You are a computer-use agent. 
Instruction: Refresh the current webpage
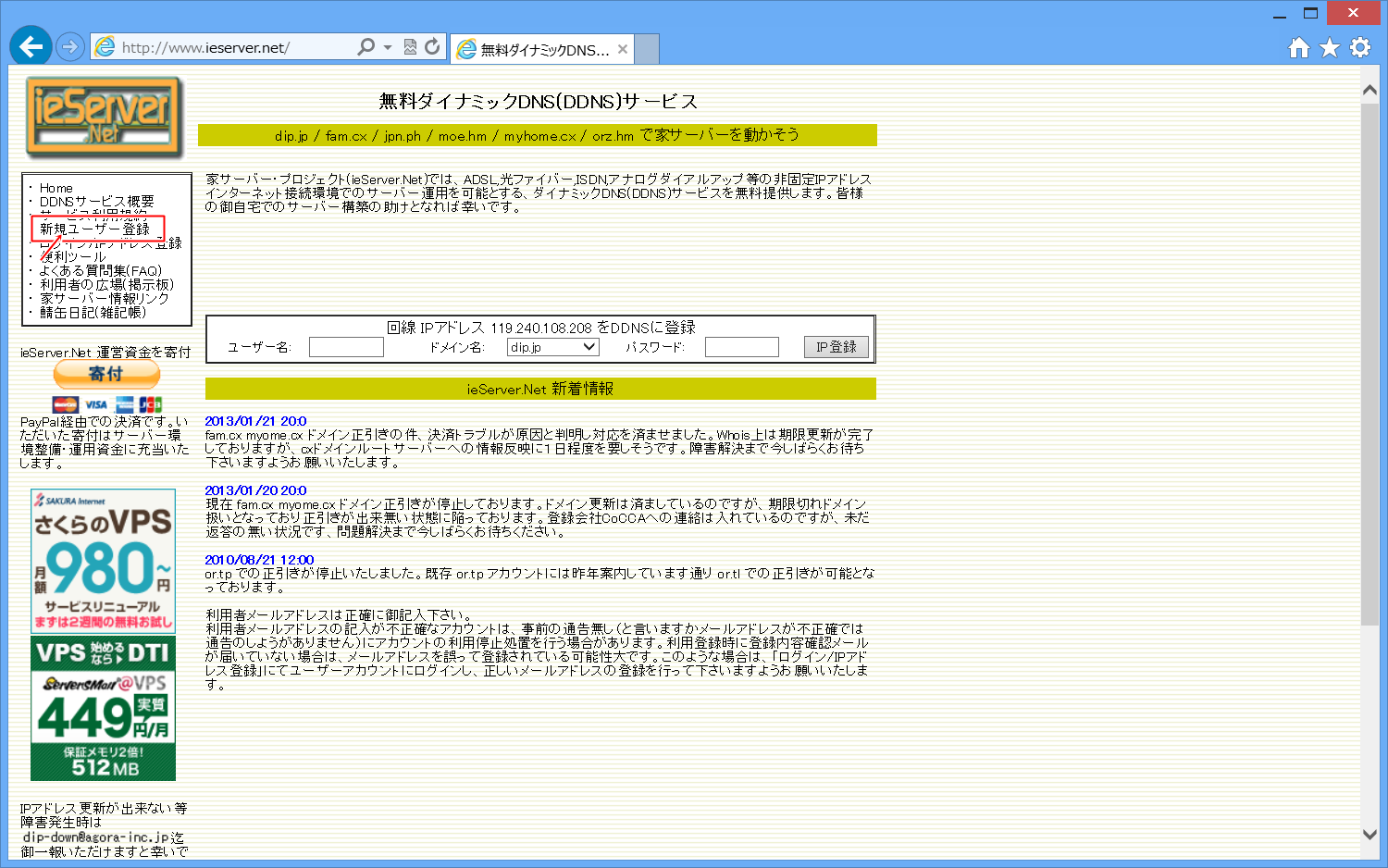pos(431,47)
